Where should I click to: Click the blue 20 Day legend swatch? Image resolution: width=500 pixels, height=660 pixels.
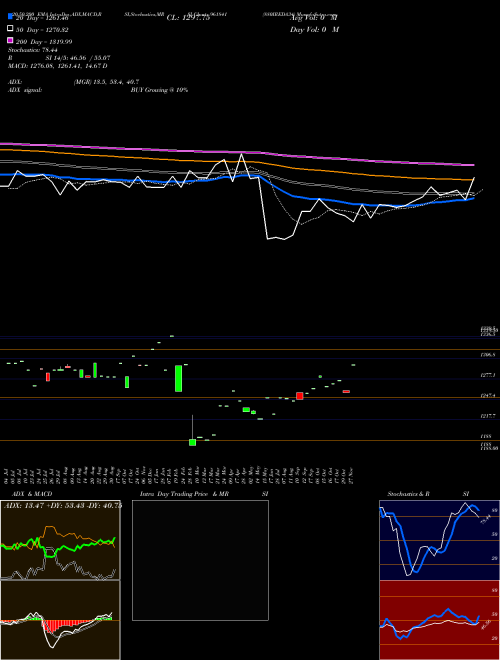coord(10,16)
